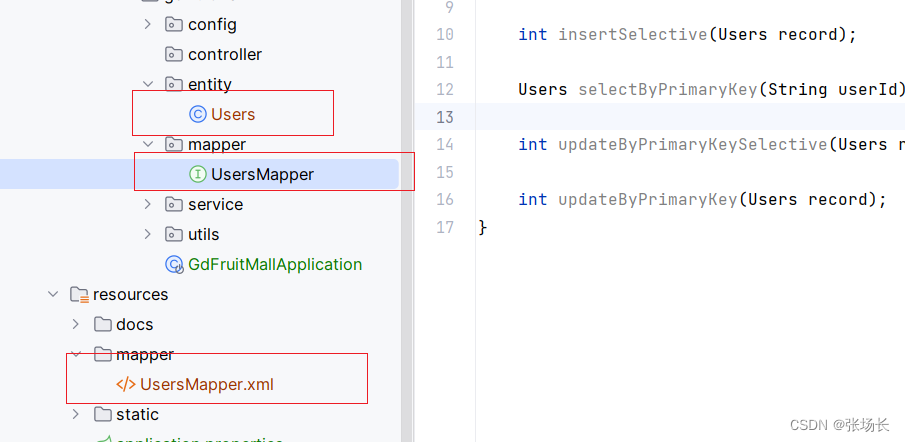The height and width of the screenshot is (442, 905).
Task: Collapse the resources mapper folder chevron
Action: 76,354
